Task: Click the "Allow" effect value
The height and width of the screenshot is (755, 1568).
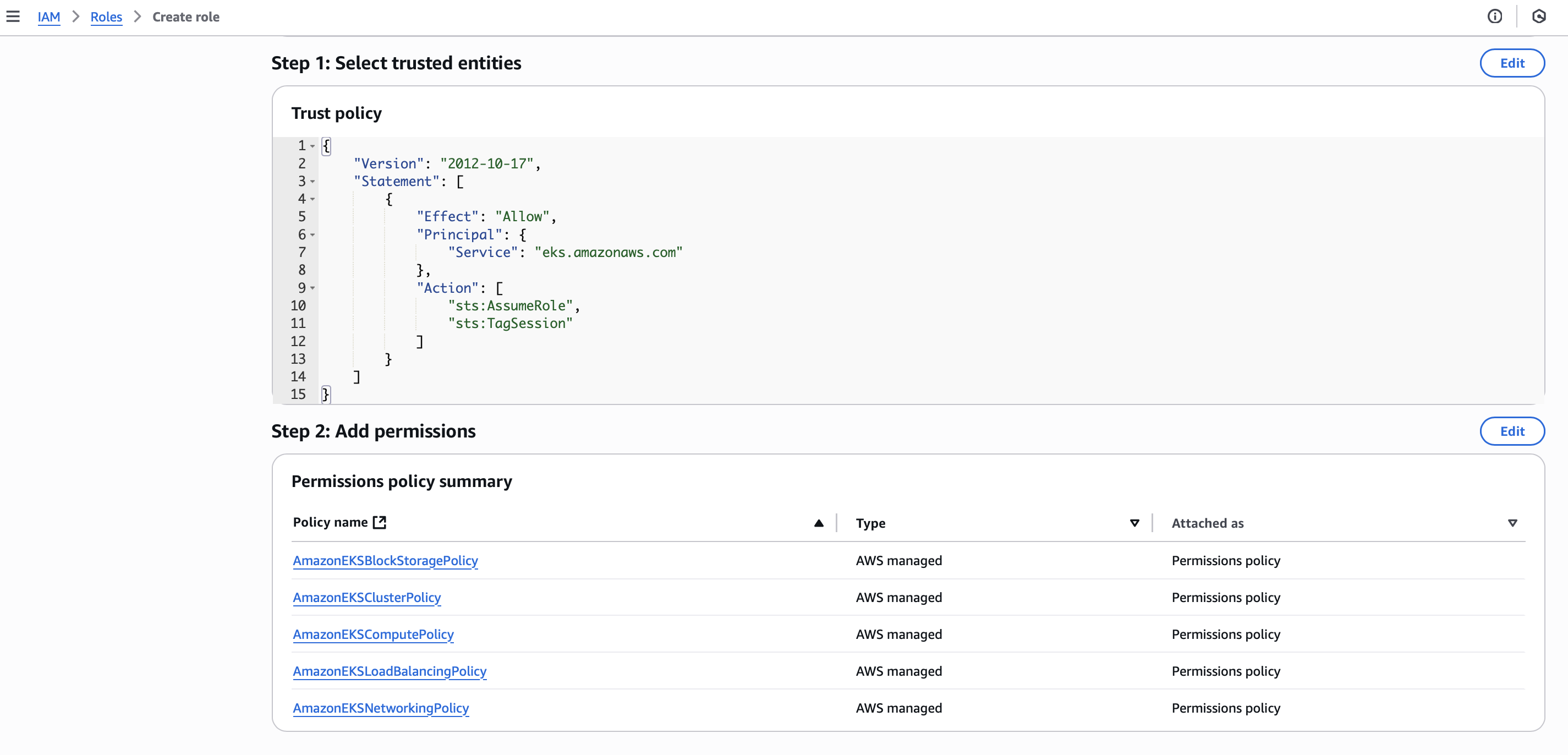Action: (x=522, y=217)
